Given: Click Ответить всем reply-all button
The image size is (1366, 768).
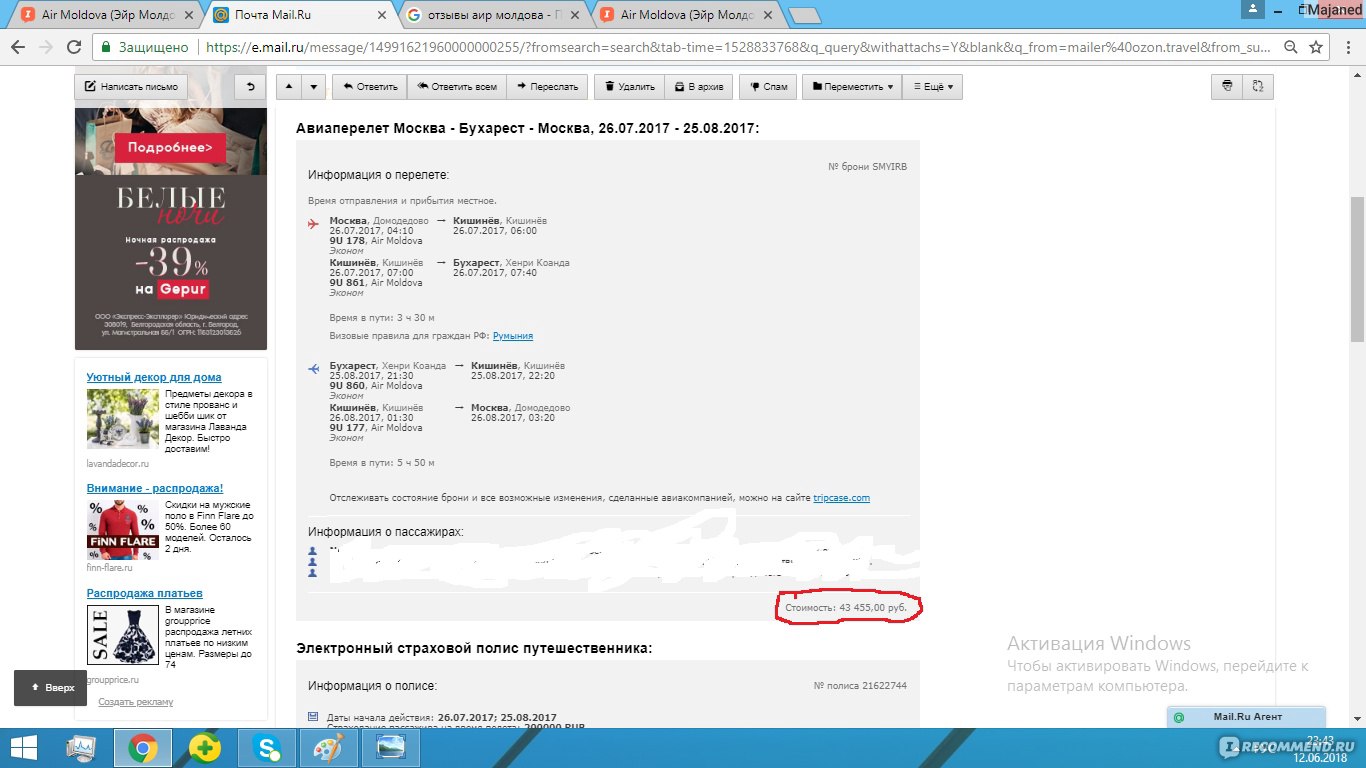Looking at the screenshot, I should coord(457,87).
